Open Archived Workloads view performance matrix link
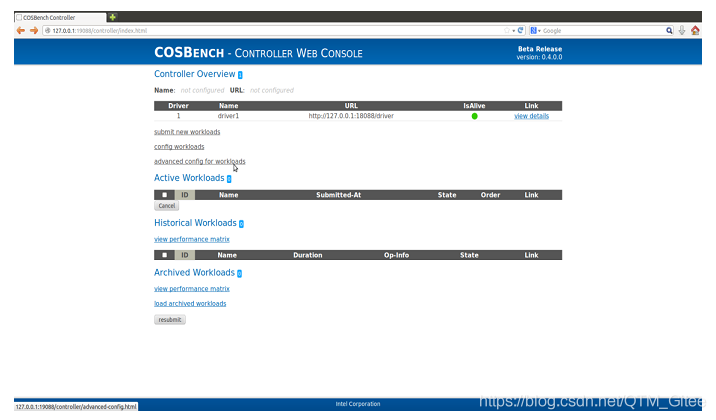The height and width of the screenshot is (420, 716). [192, 289]
